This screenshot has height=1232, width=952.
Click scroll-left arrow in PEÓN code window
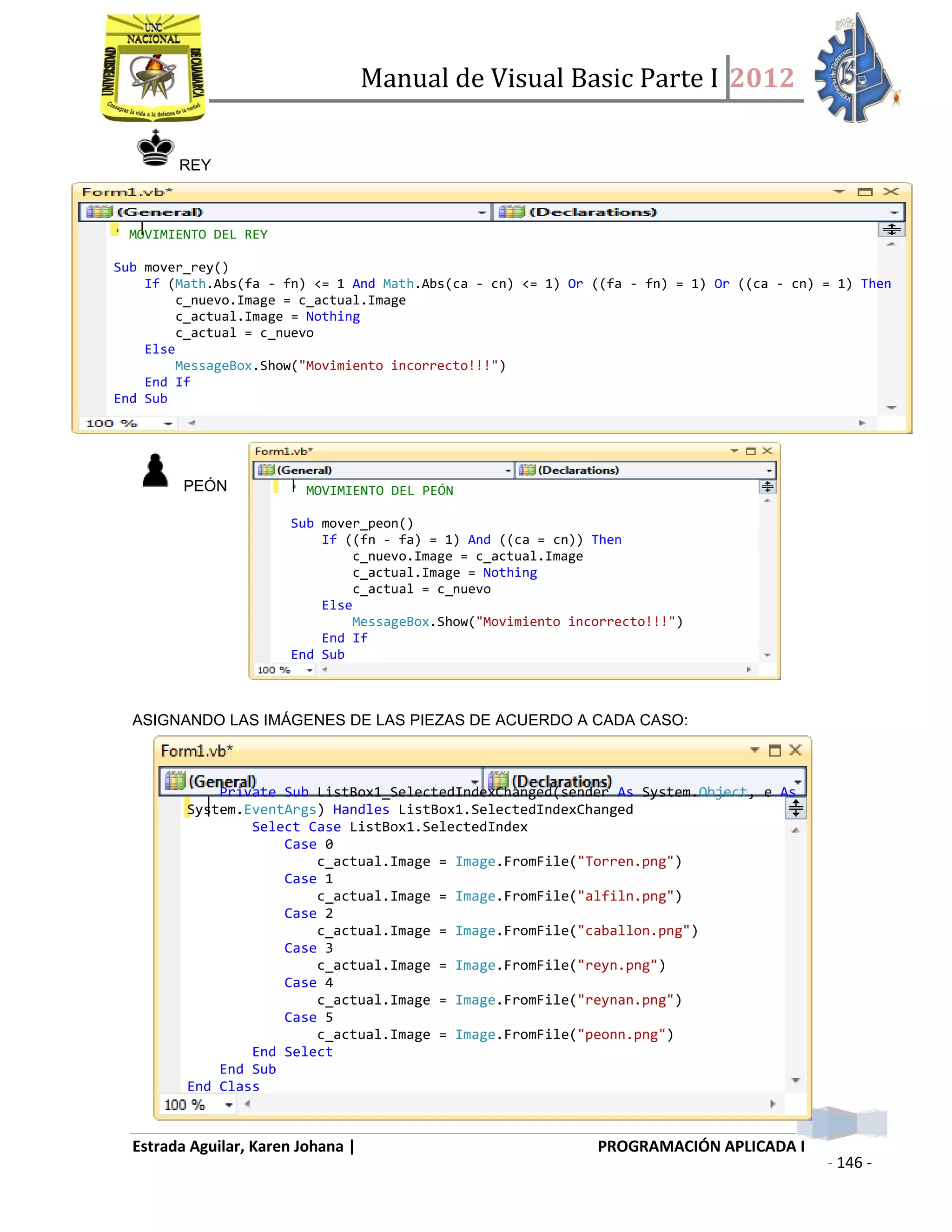[324, 669]
